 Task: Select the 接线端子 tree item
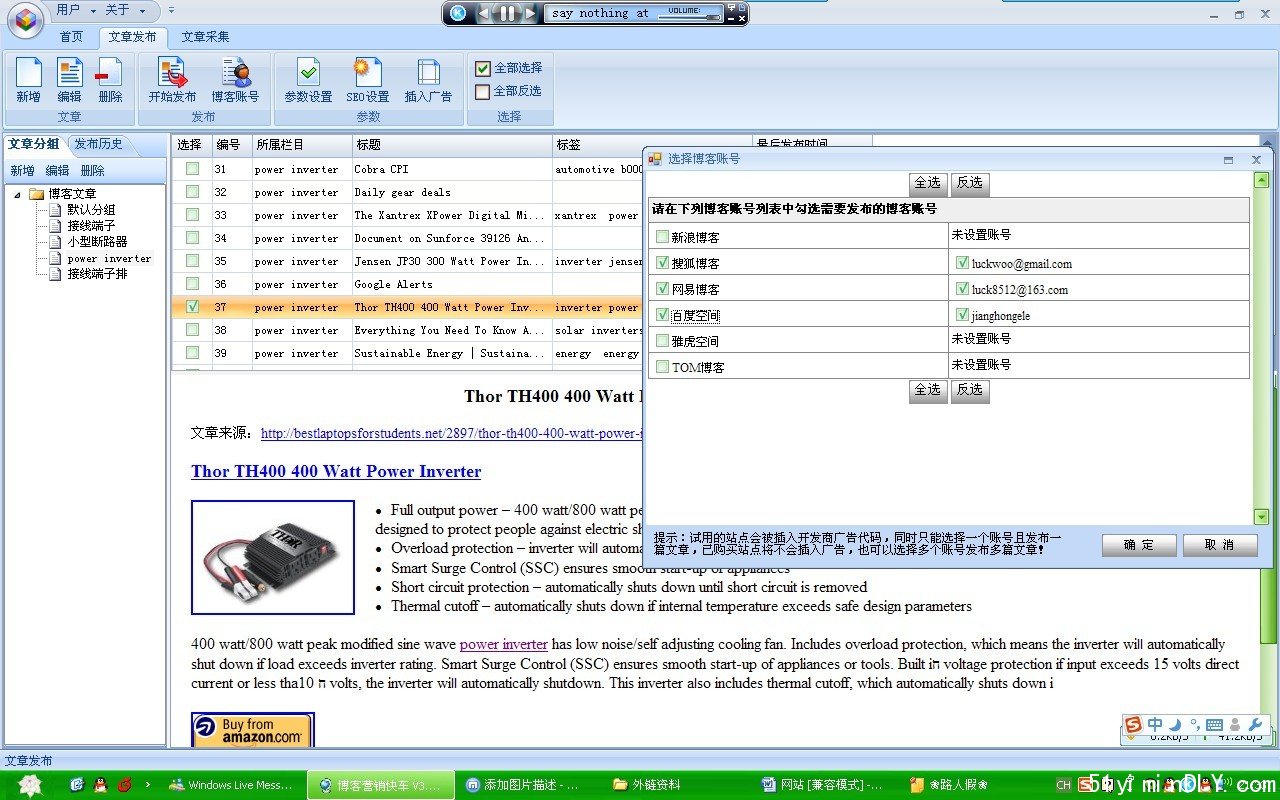pos(91,226)
